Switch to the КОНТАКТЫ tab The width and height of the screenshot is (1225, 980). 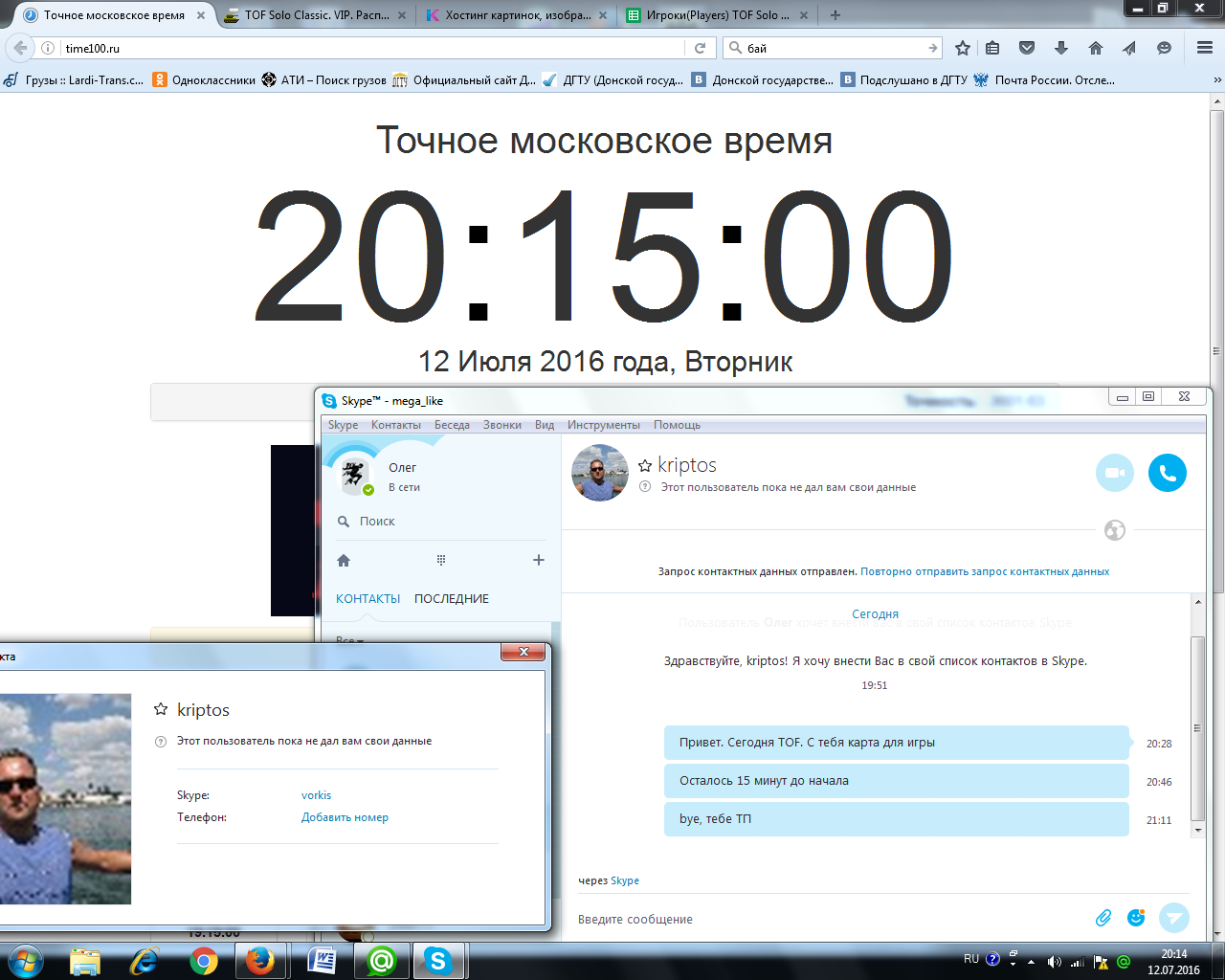click(x=367, y=599)
